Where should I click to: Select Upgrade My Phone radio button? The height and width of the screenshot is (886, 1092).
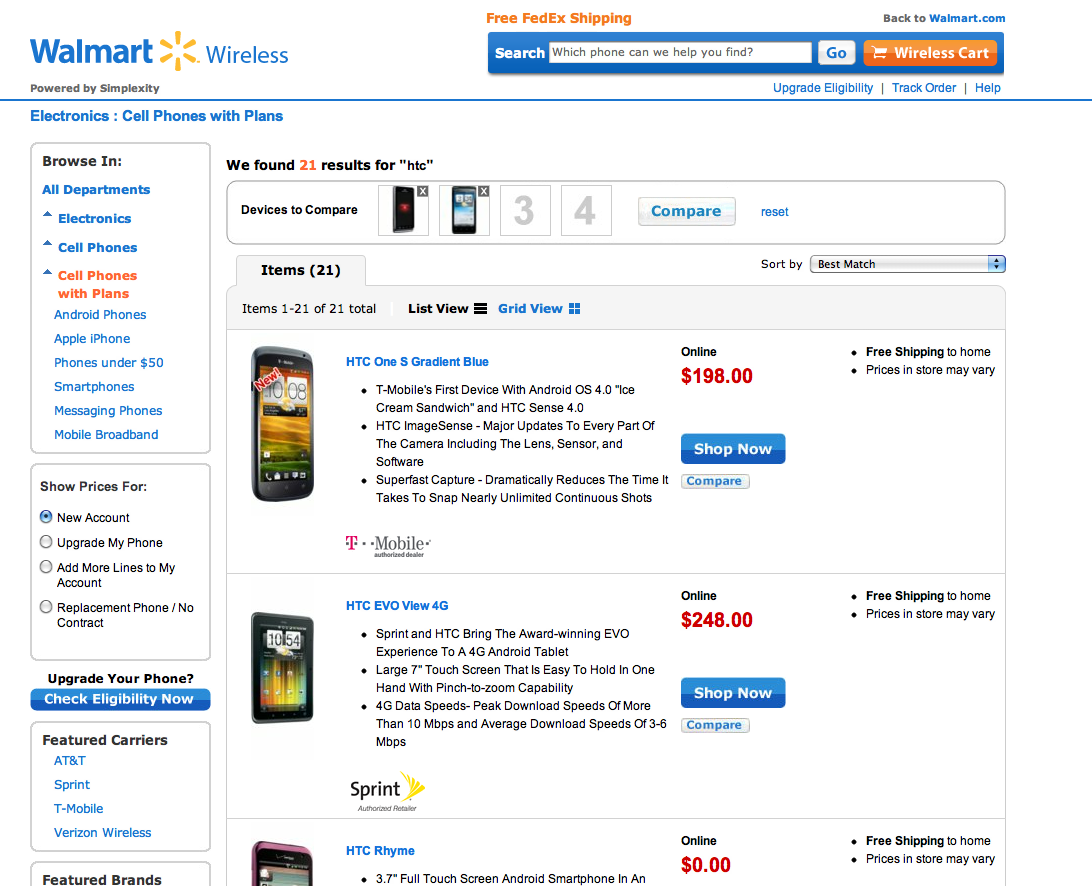click(46, 542)
